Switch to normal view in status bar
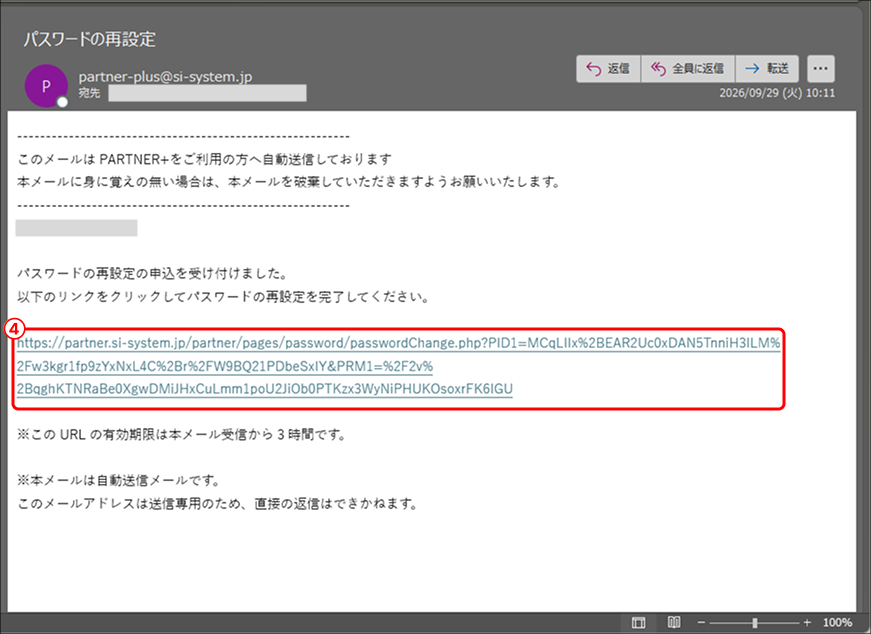The width and height of the screenshot is (871, 634). click(x=639, y=622)
